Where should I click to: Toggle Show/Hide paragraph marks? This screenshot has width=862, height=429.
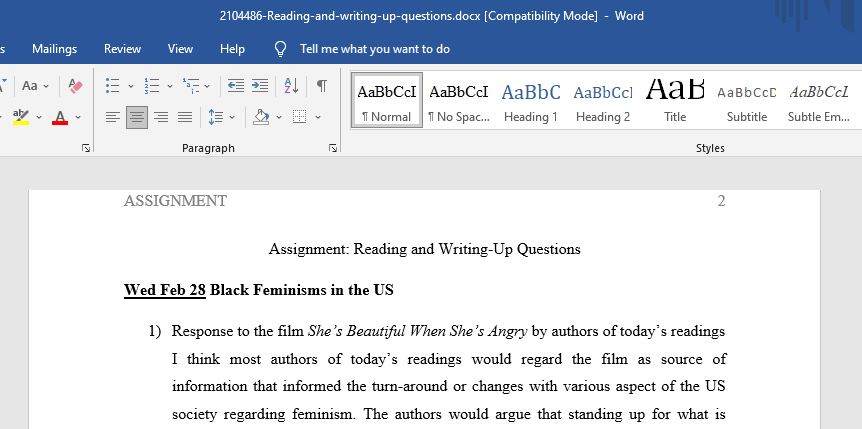pos(322,86)
